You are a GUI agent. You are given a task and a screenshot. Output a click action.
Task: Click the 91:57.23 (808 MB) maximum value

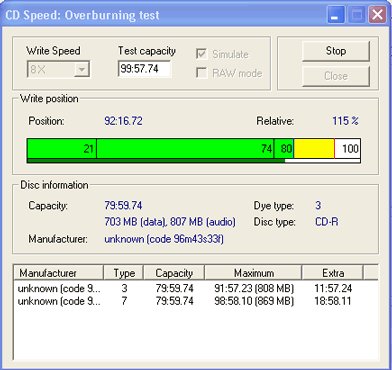click(x=254, y=288)
